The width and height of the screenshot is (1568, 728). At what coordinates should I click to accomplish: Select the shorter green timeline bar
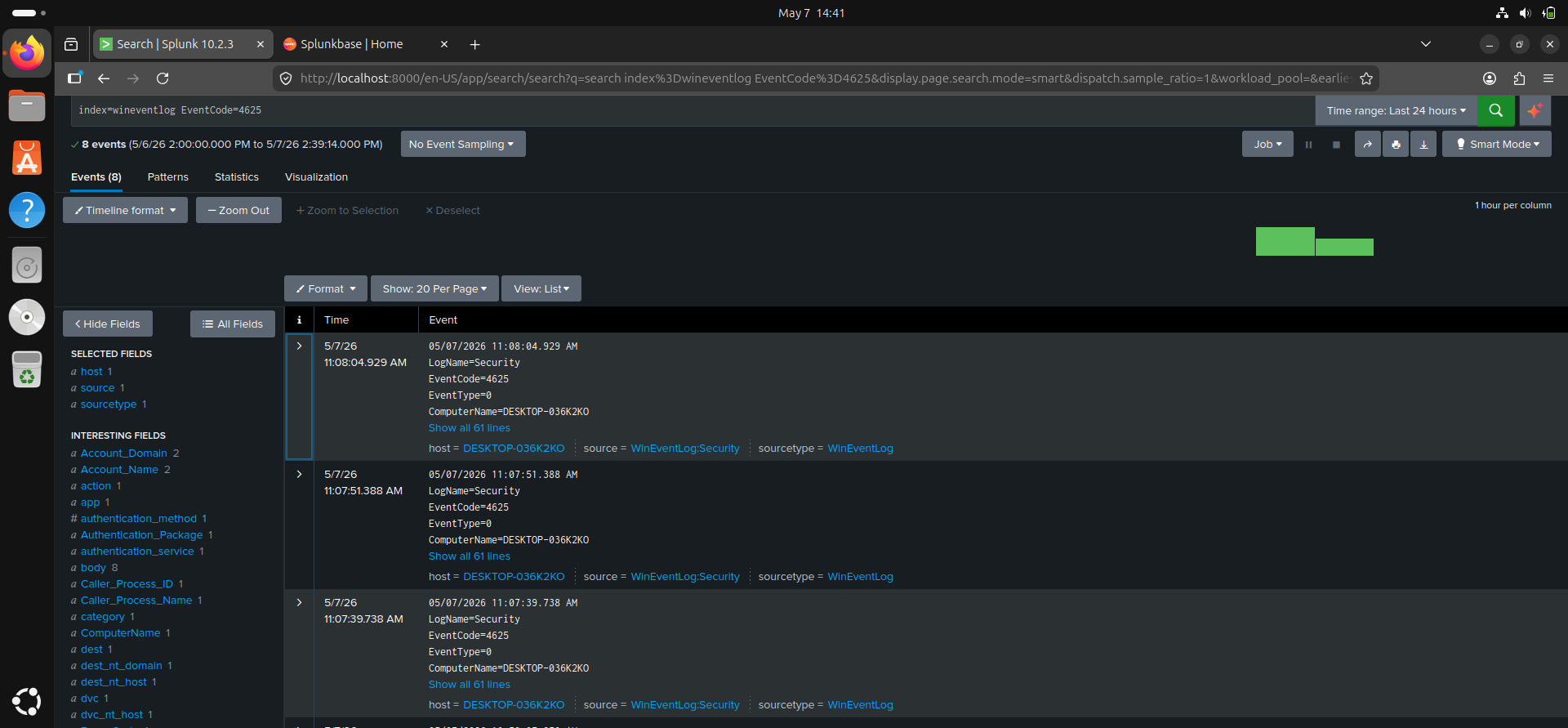coord(1344,247)
